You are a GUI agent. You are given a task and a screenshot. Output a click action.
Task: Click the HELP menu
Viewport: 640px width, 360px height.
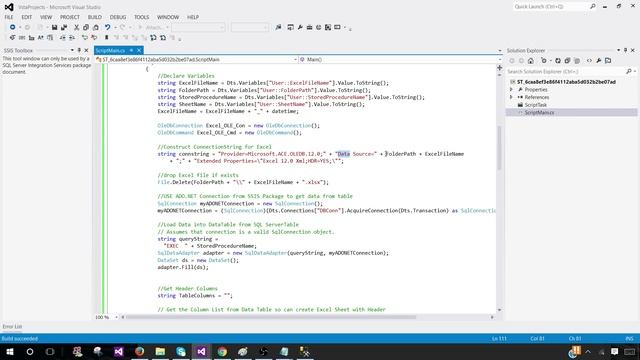click(193, 17)
